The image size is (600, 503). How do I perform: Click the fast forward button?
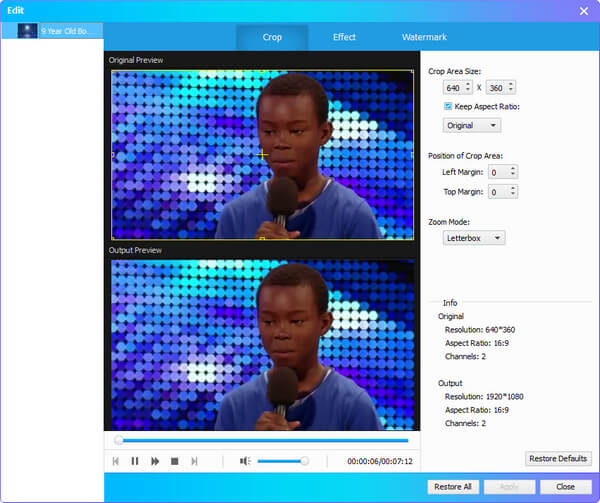tap(155, 461)
